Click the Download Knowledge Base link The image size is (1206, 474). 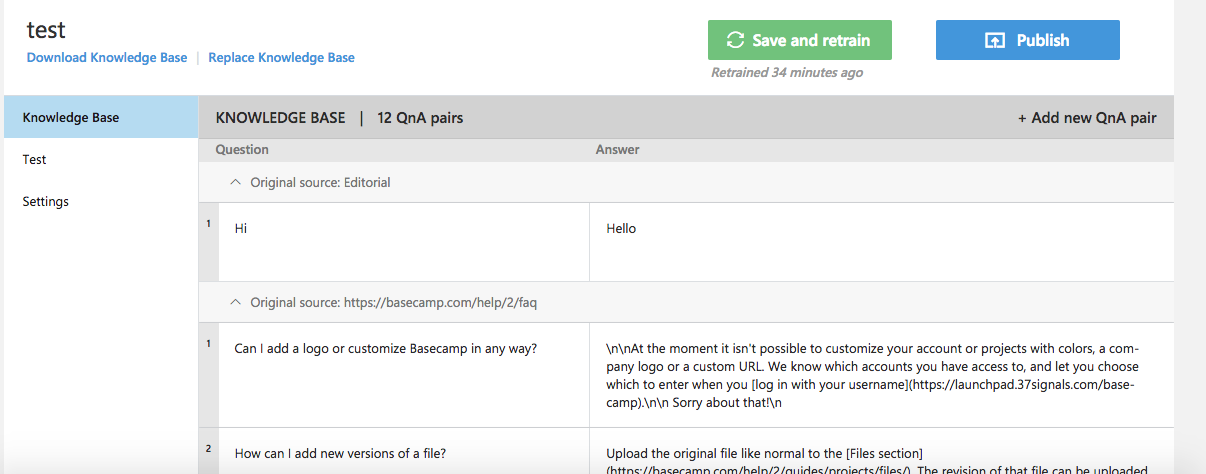click(107, 58)
